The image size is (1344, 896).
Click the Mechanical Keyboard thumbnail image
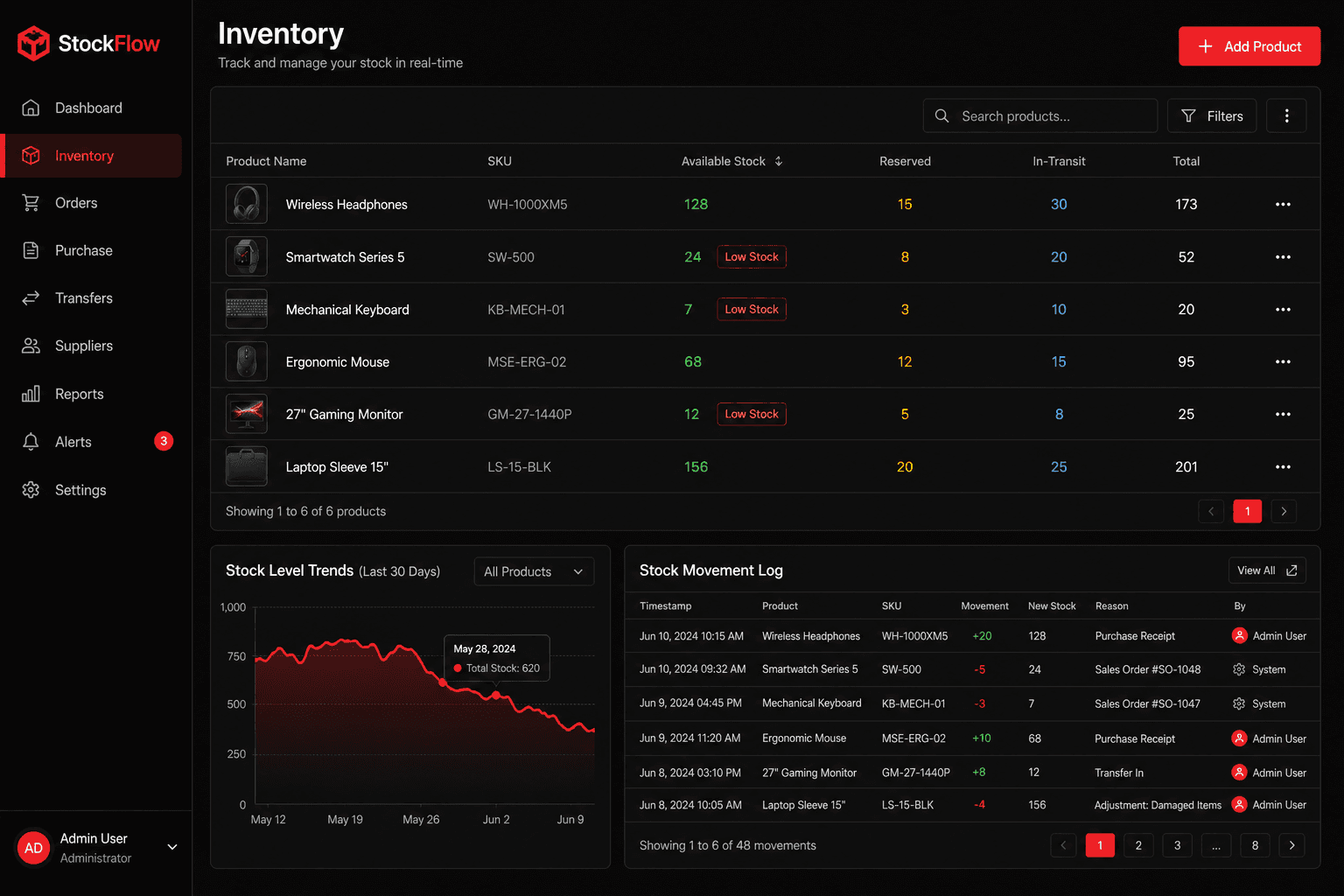pos(247,309)
